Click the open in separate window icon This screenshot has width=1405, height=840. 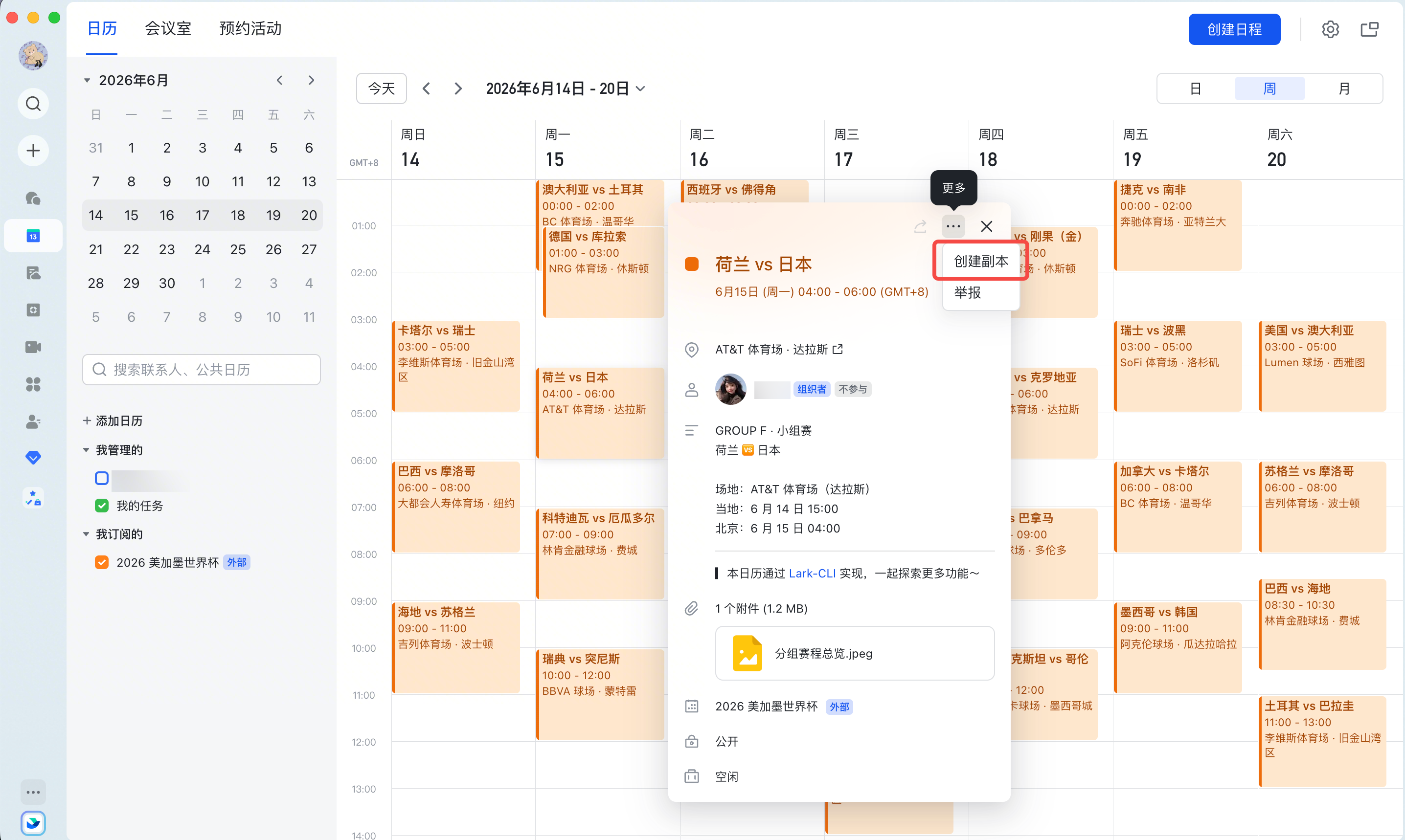coord(1369,29)
